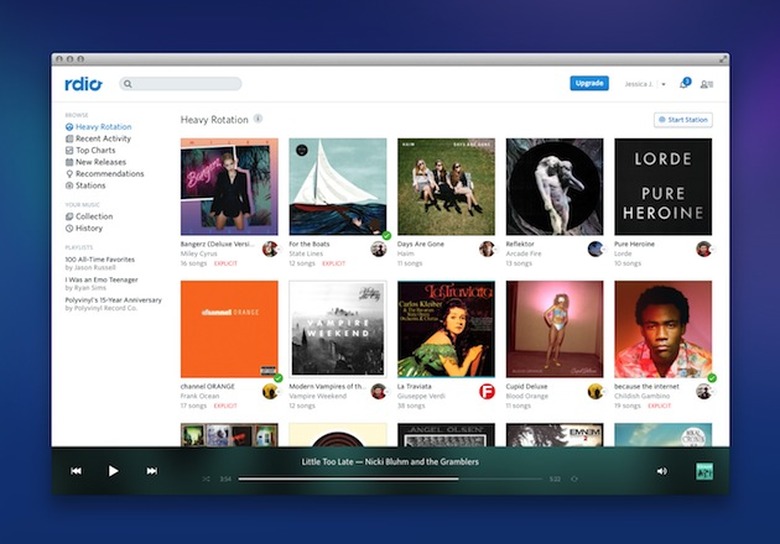780x544 pixels.
Task: Open the 100 All-Time Favorites playlist
Action: [x=100, y=260]
